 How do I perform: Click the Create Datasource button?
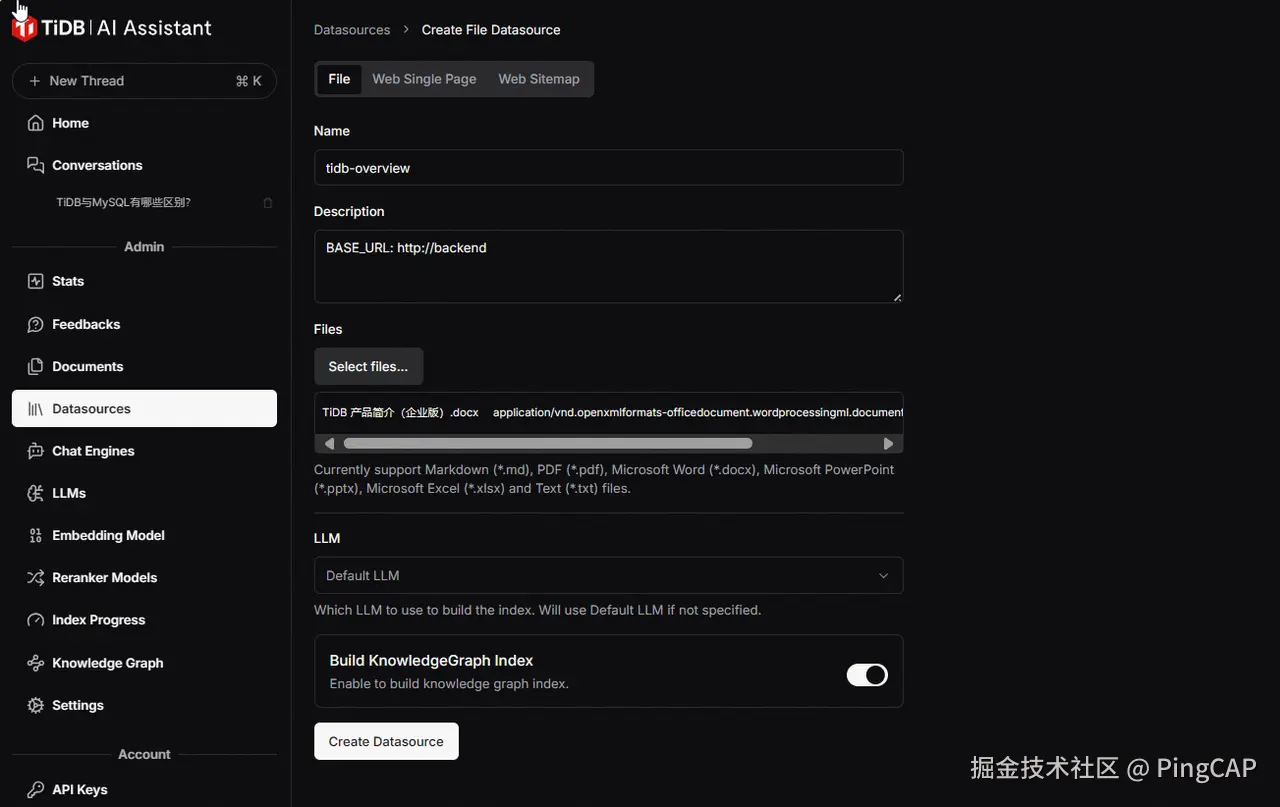pos(386,741)
